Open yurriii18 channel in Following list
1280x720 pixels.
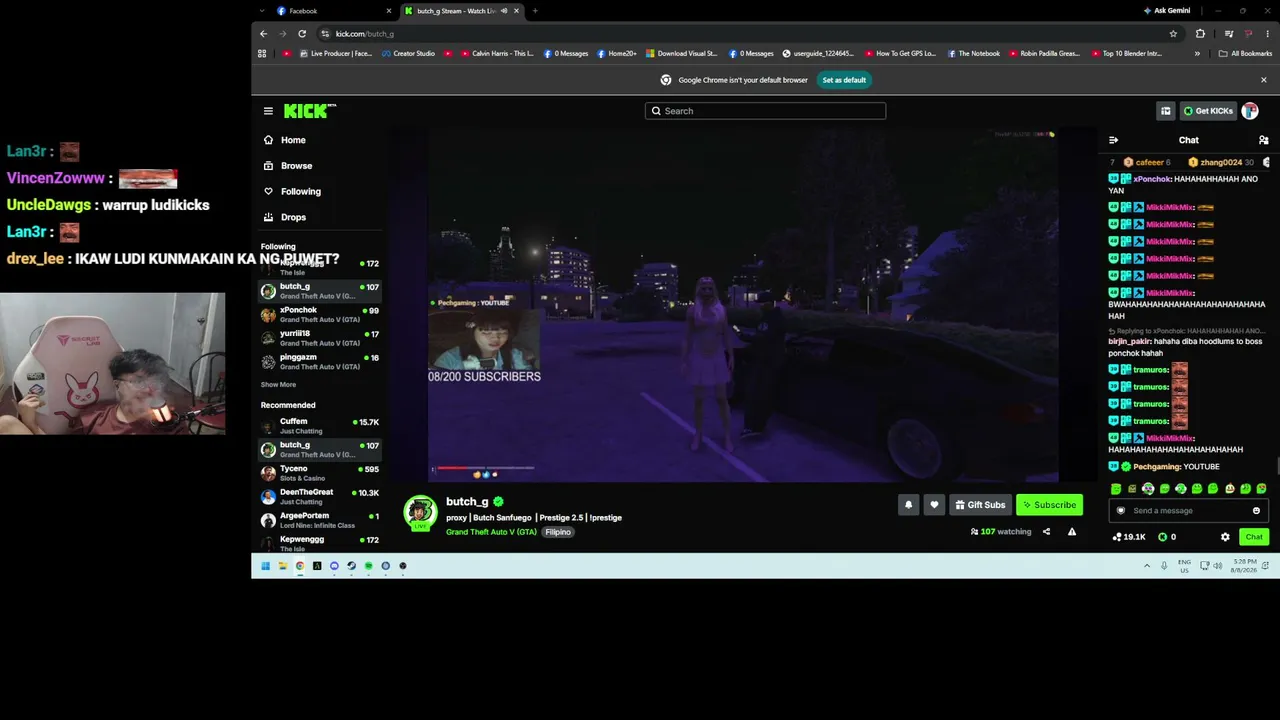click(x=320, y=338)
